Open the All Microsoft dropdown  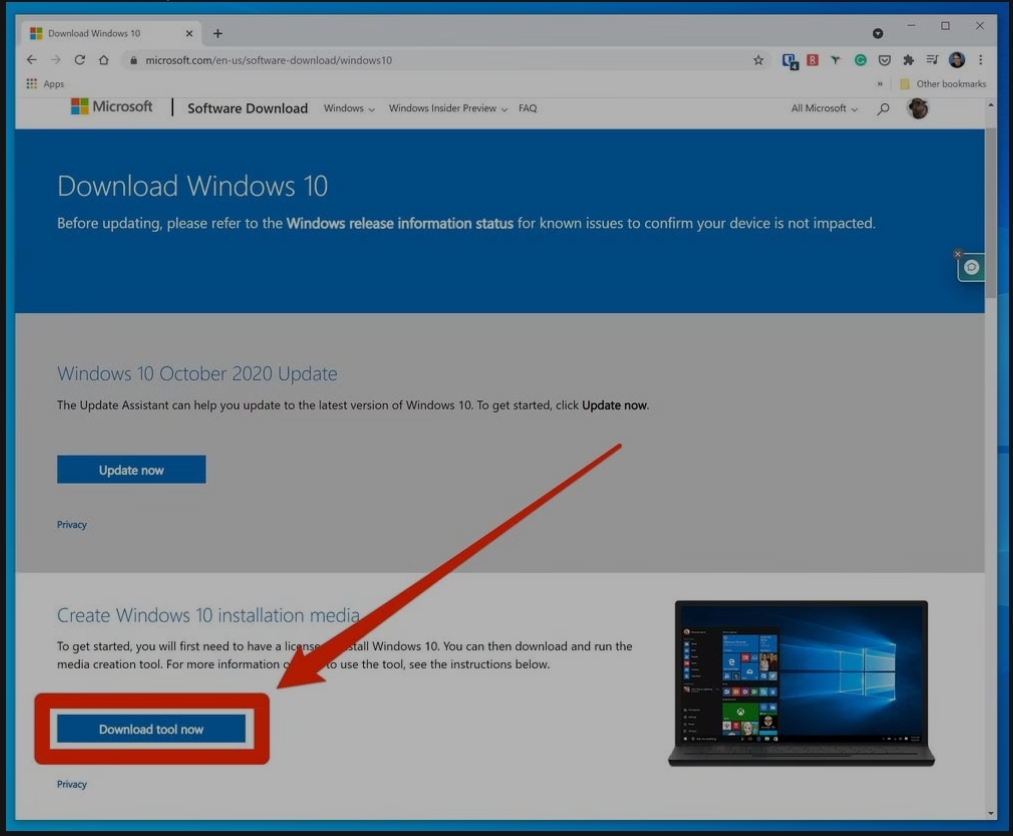click(x=824, y=108)
